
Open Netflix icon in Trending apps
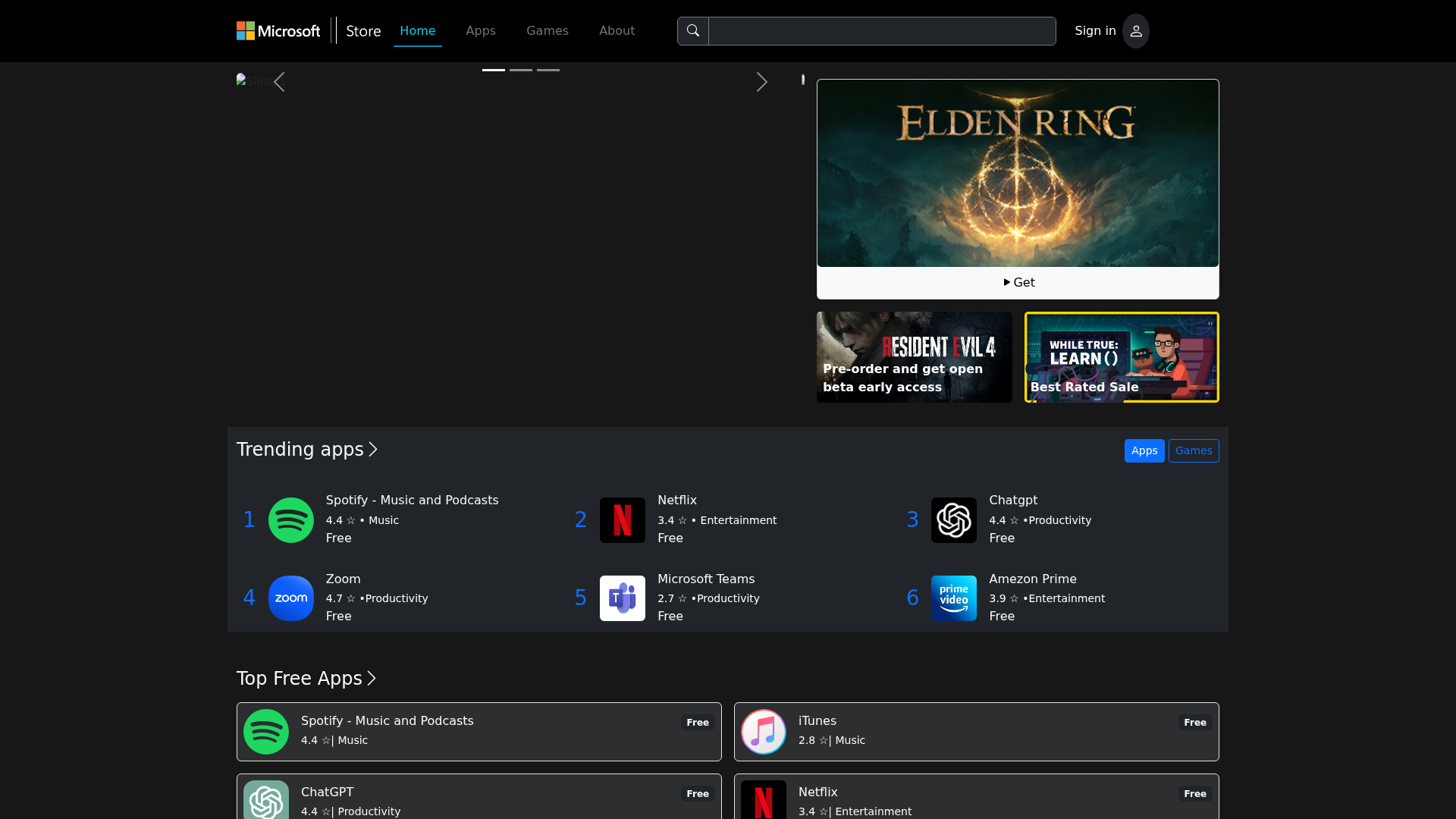(x=623, y=520)
